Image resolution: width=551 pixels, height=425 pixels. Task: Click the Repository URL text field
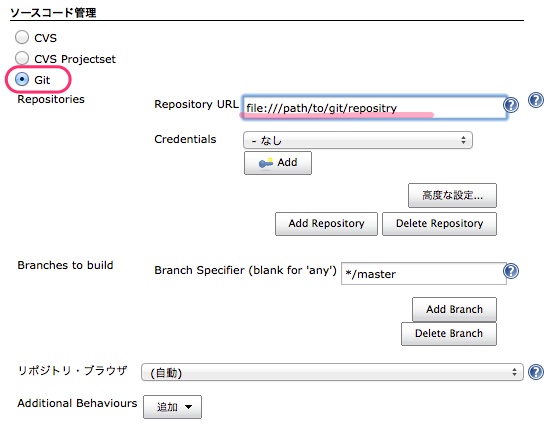tap(375, 108)
